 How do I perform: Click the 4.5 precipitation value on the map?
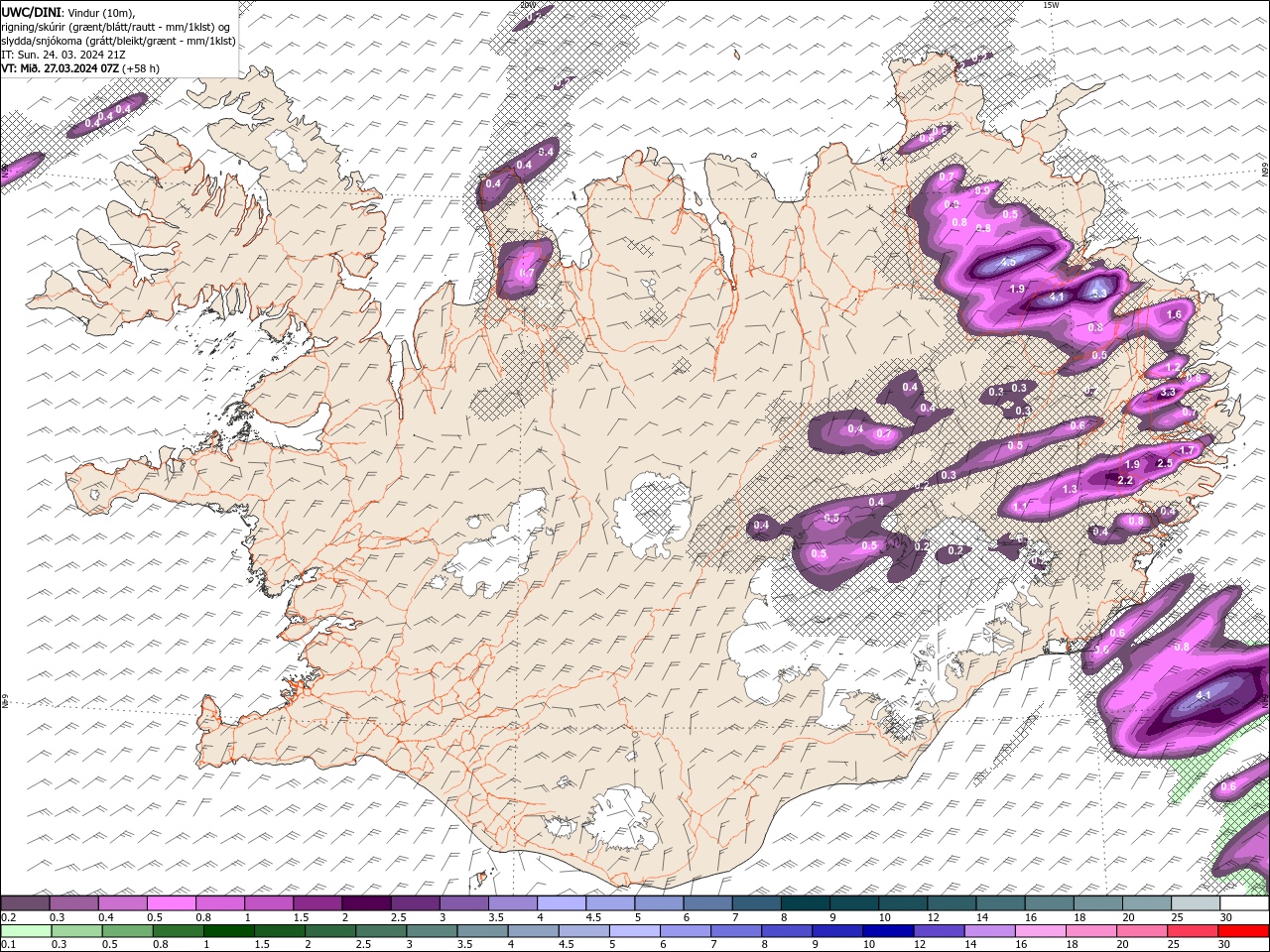click(x=1008, y=262)
